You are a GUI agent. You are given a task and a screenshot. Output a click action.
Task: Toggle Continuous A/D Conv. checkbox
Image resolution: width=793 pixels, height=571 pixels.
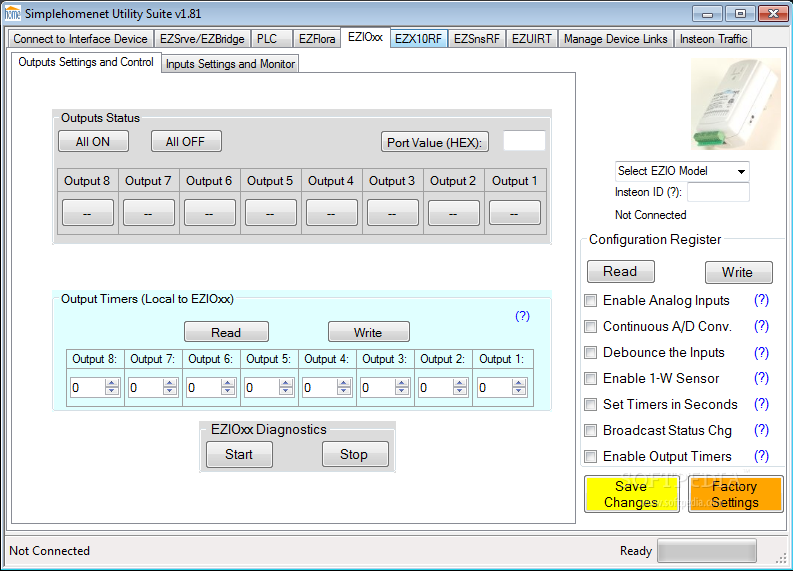590,326
